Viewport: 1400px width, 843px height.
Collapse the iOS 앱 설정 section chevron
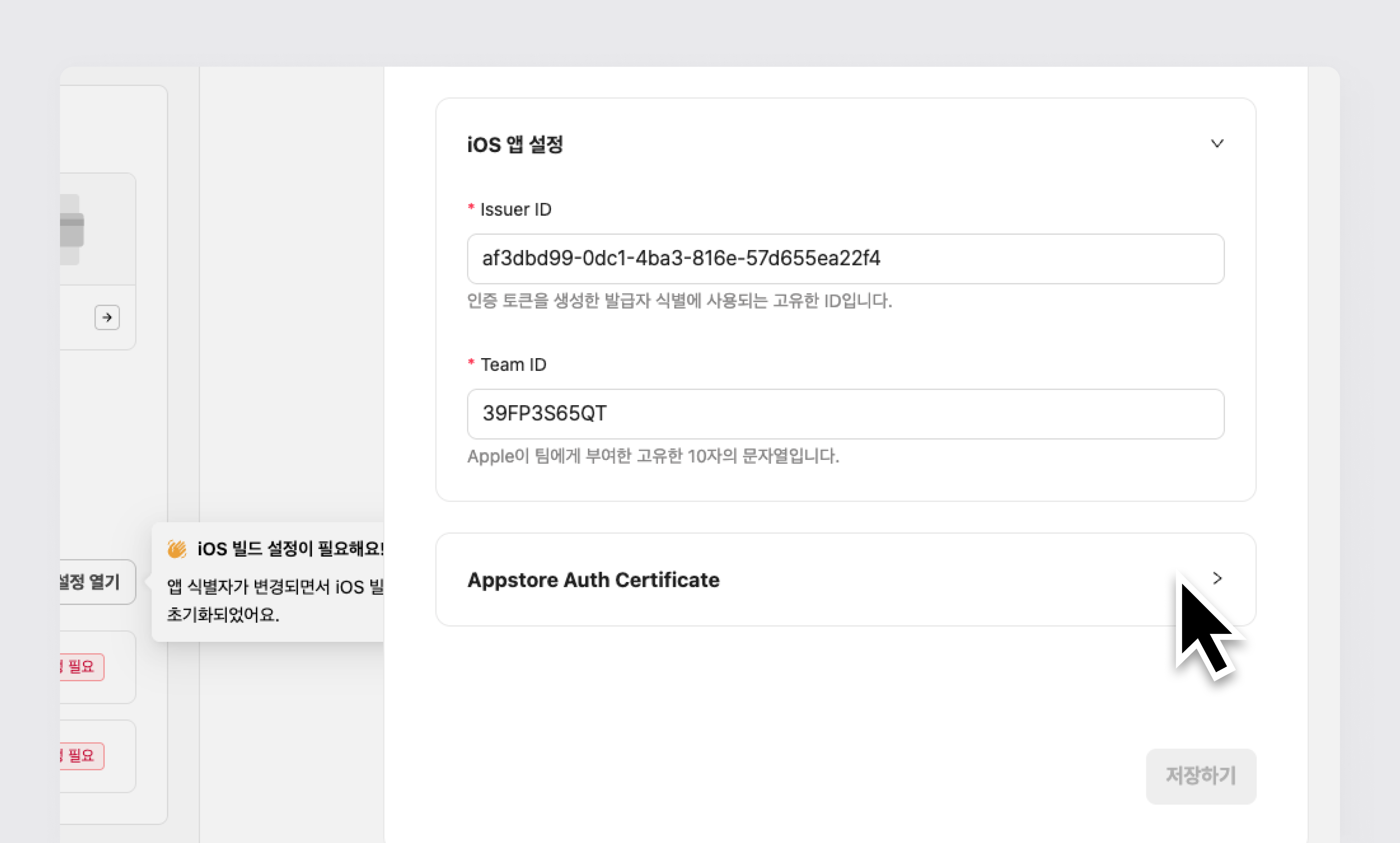(1217, 144)
